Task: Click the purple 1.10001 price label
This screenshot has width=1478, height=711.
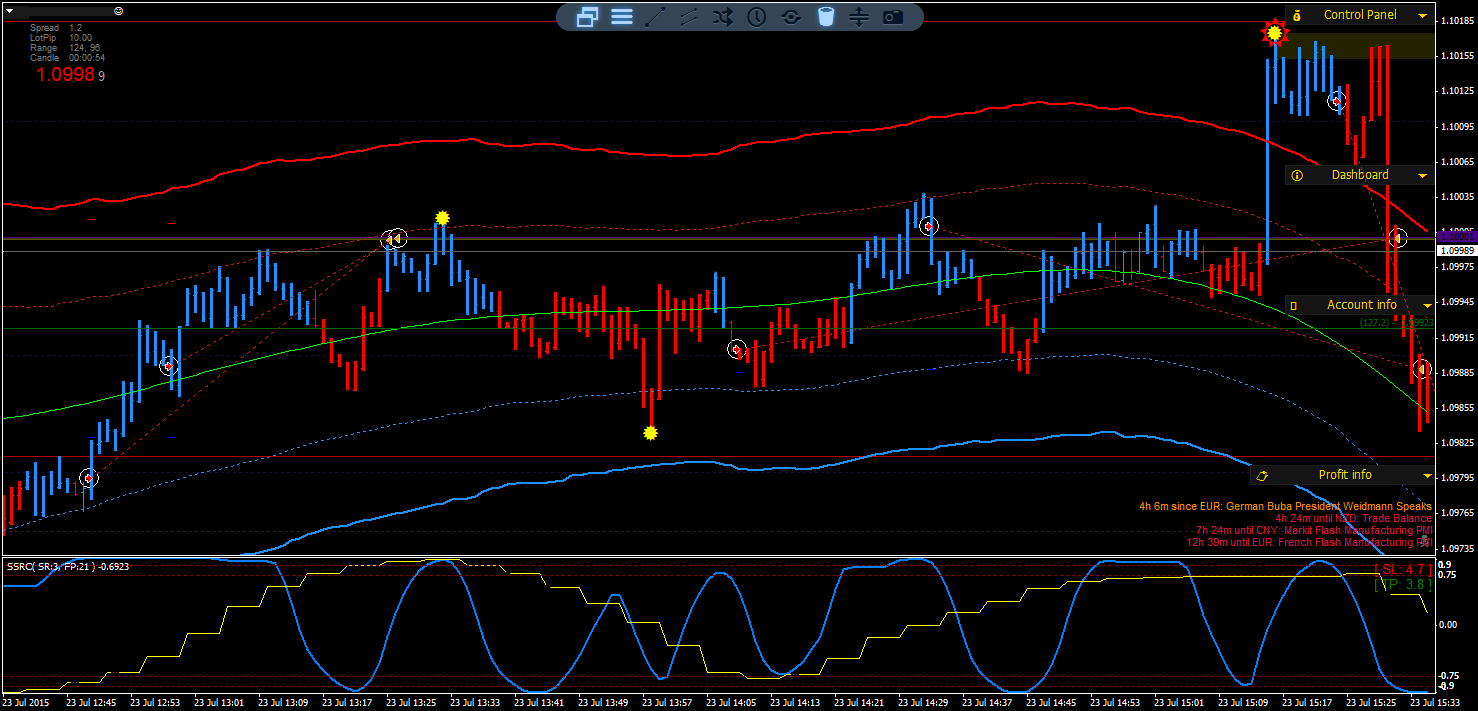Action: pos(1456,237)
